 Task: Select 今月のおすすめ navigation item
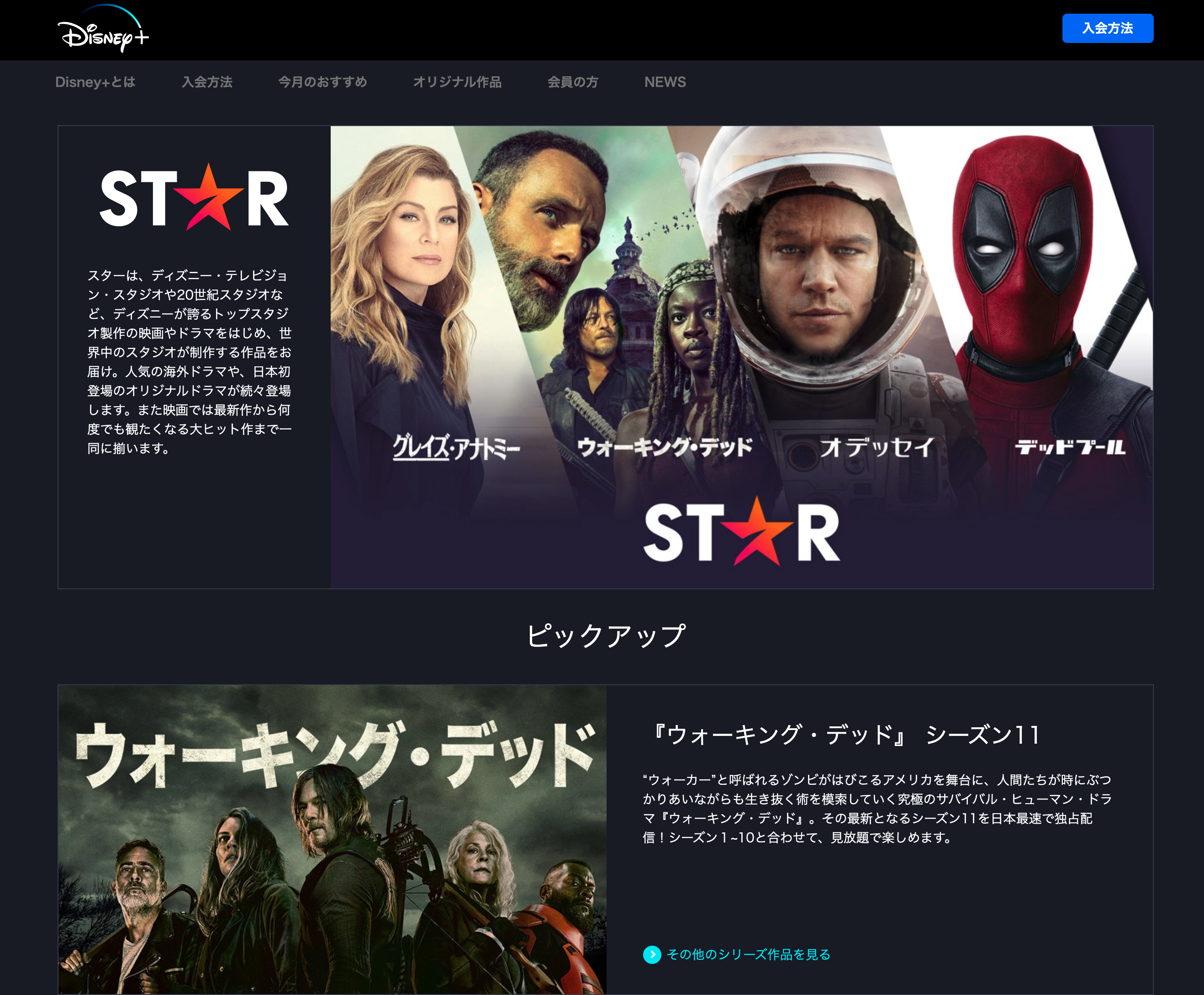coord(322,82)
